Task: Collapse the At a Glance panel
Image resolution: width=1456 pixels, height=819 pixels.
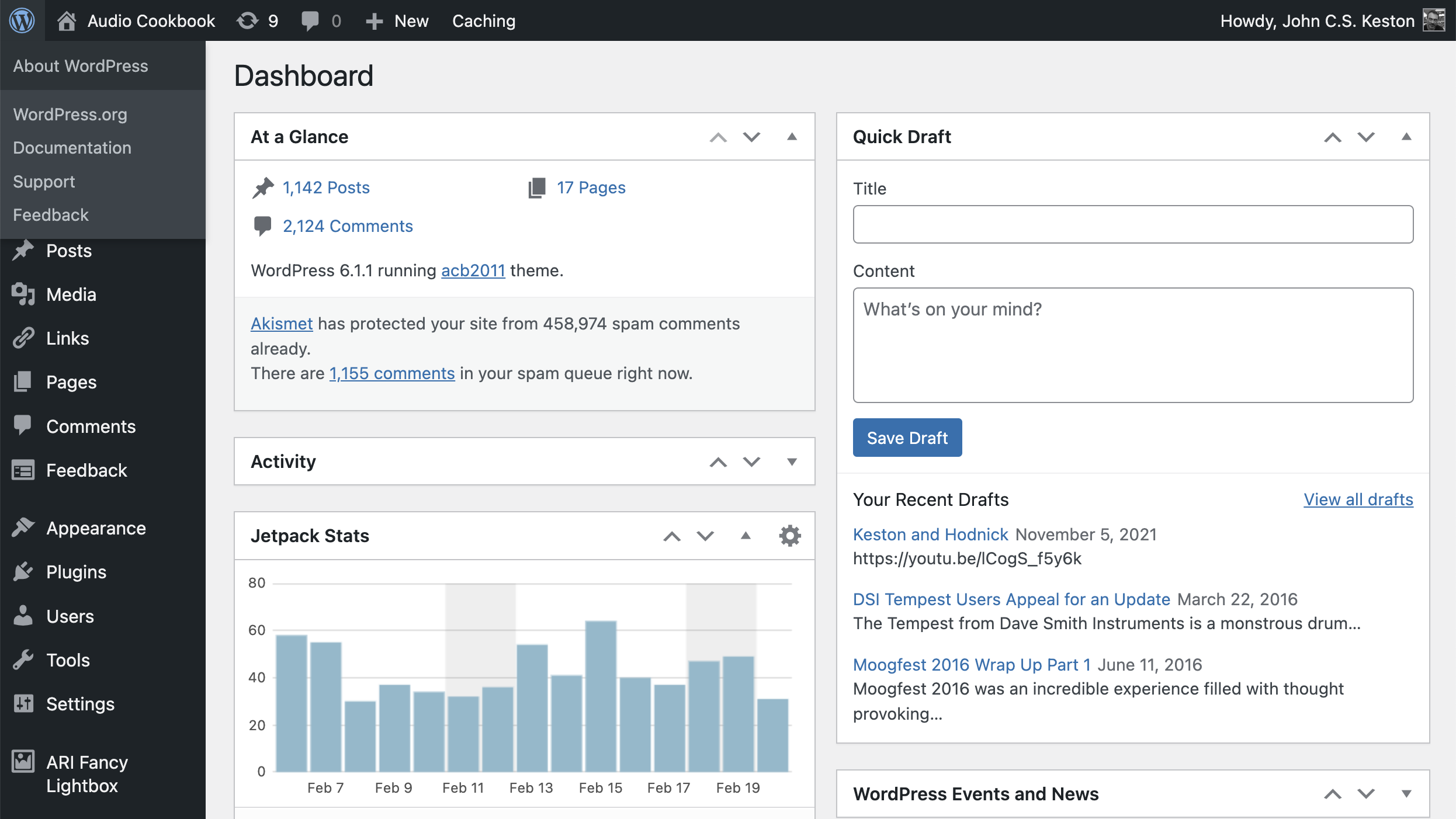Action: [x=792, y=137]
